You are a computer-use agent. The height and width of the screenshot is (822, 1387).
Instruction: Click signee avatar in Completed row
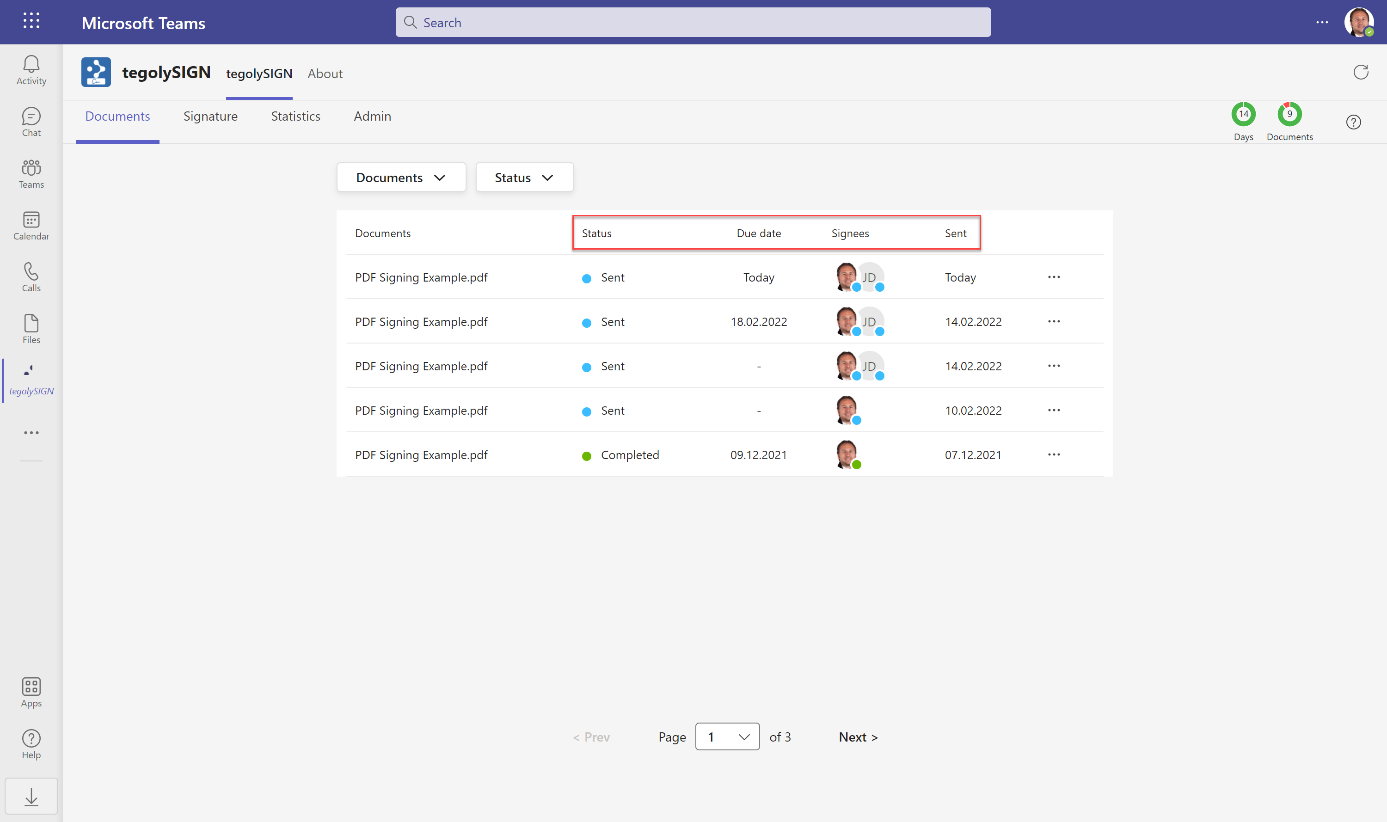click(847, 454)
